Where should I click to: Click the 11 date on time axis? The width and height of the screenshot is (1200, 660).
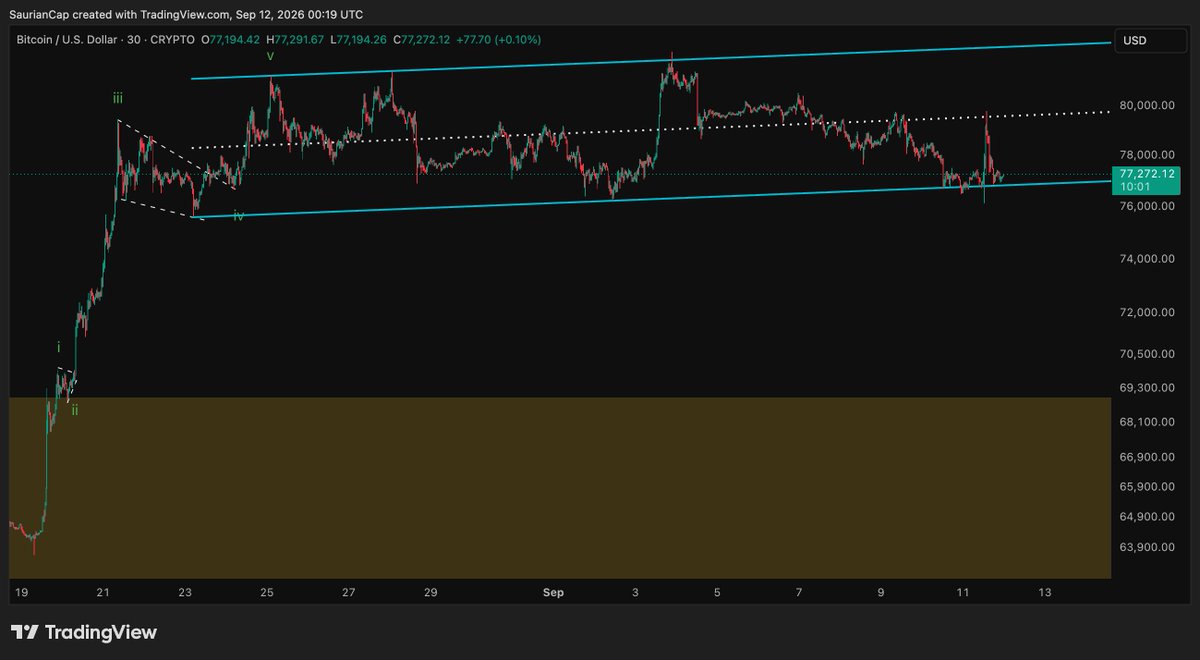963,593
